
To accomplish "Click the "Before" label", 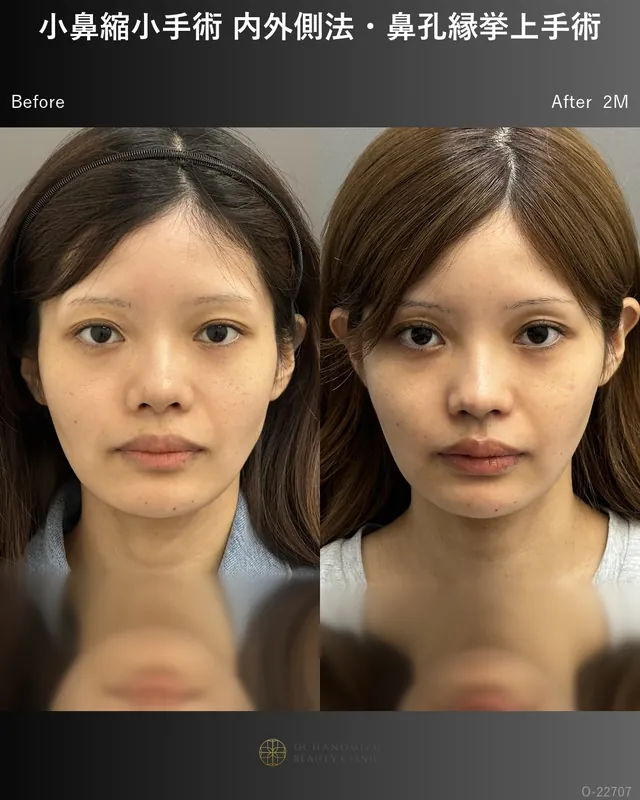I will (38, 102).
